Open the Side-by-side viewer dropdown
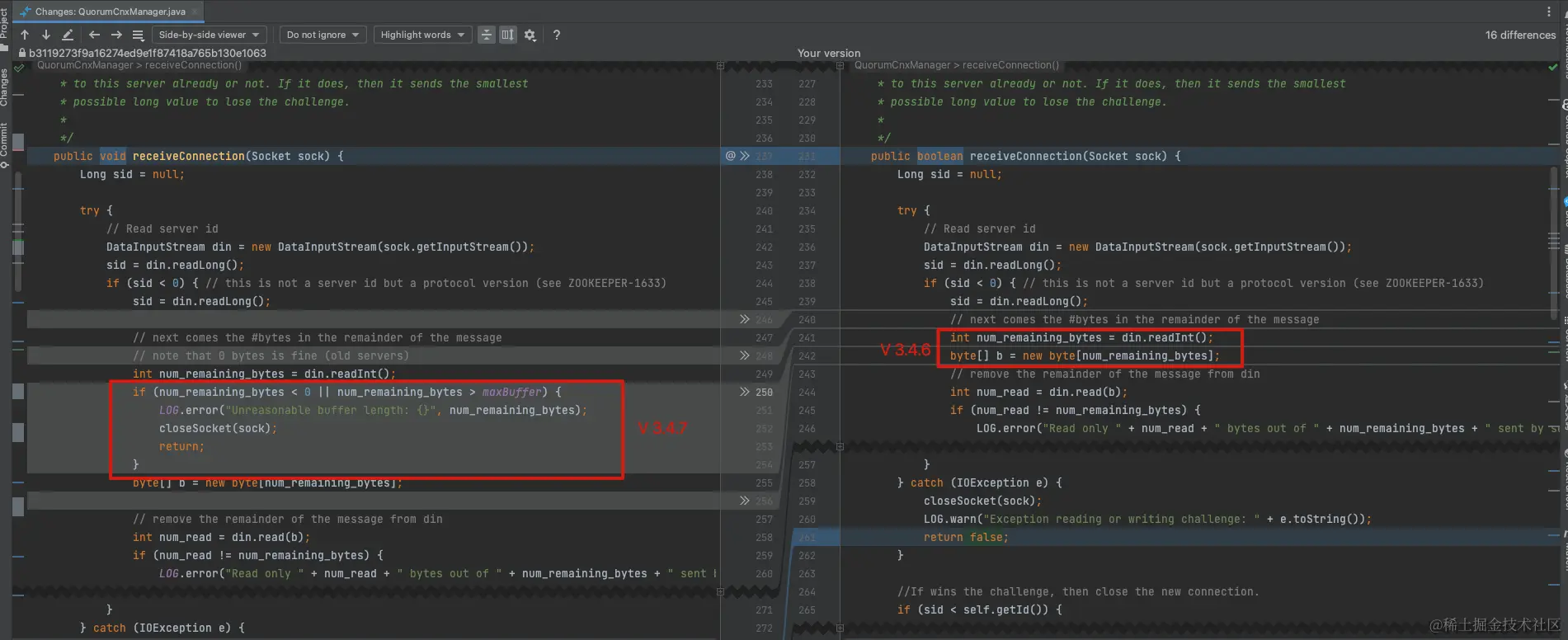The width and height of the screenshot is (1568, 640). tap(210, 35)
